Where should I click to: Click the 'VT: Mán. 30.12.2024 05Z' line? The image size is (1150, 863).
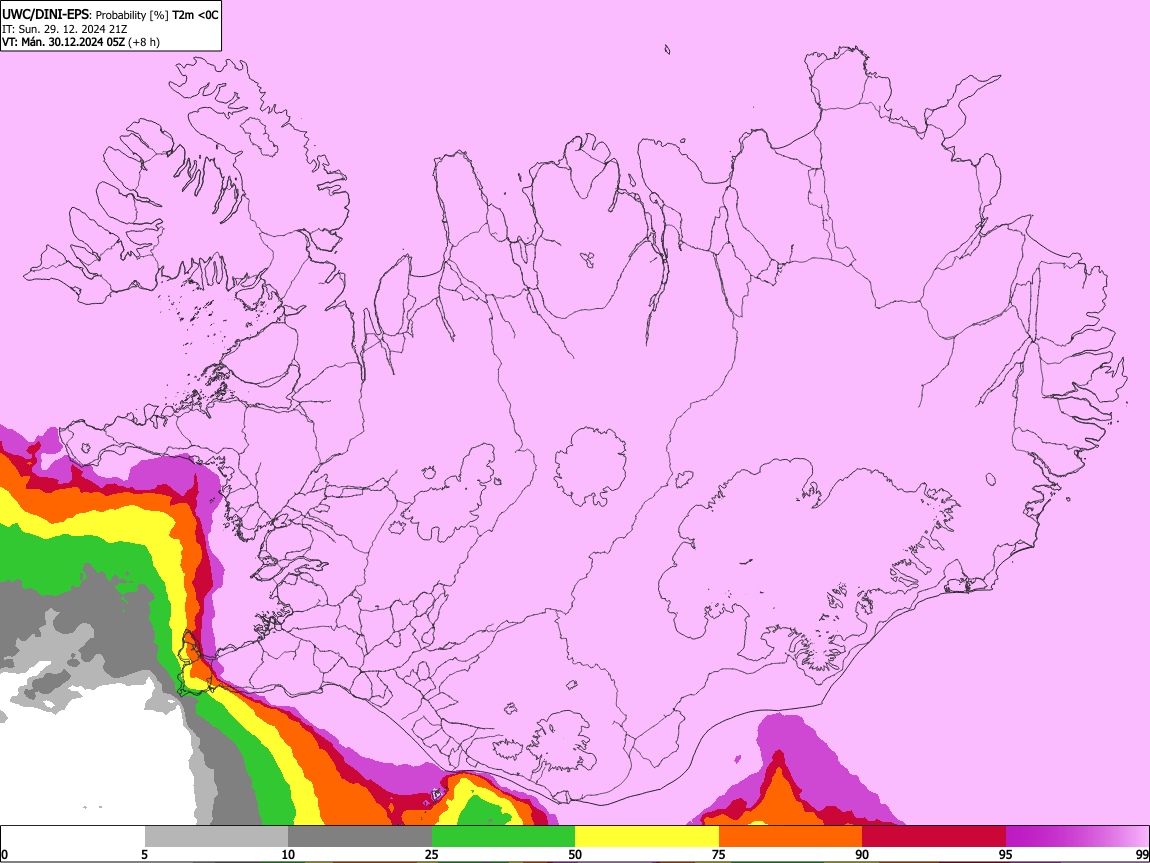tap(63, 42)
